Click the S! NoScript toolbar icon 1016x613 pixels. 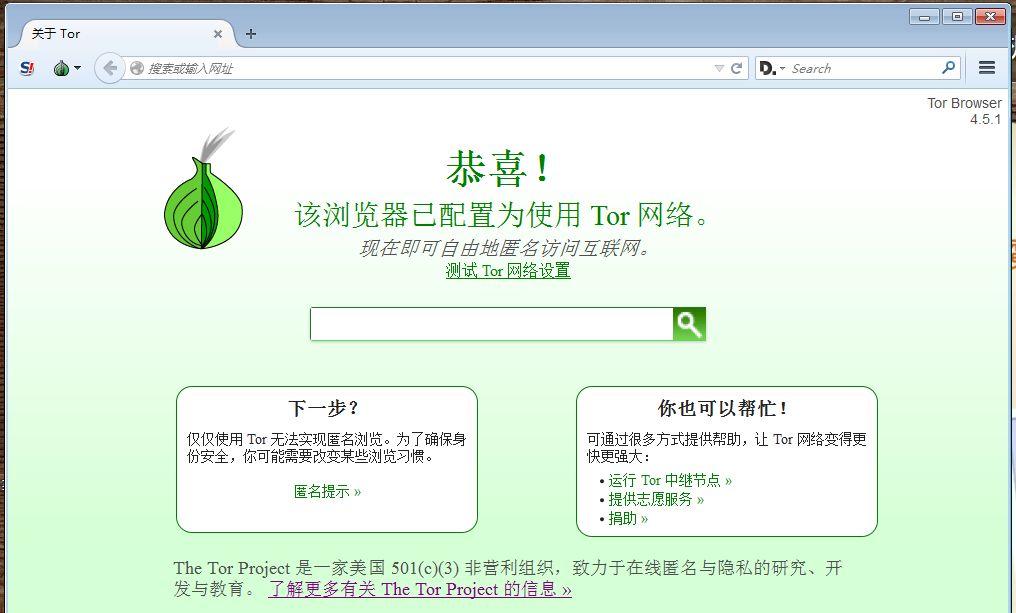[27, 68]
